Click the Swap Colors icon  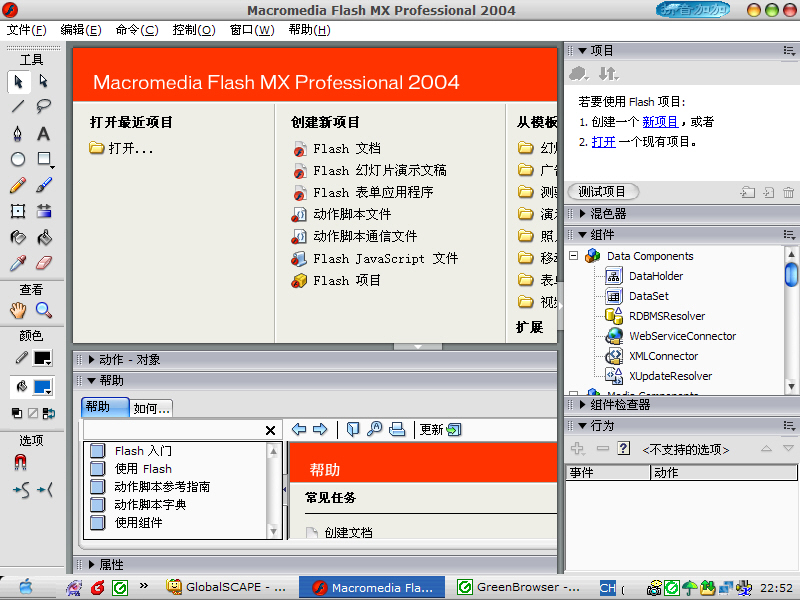(x=49, y=413)
